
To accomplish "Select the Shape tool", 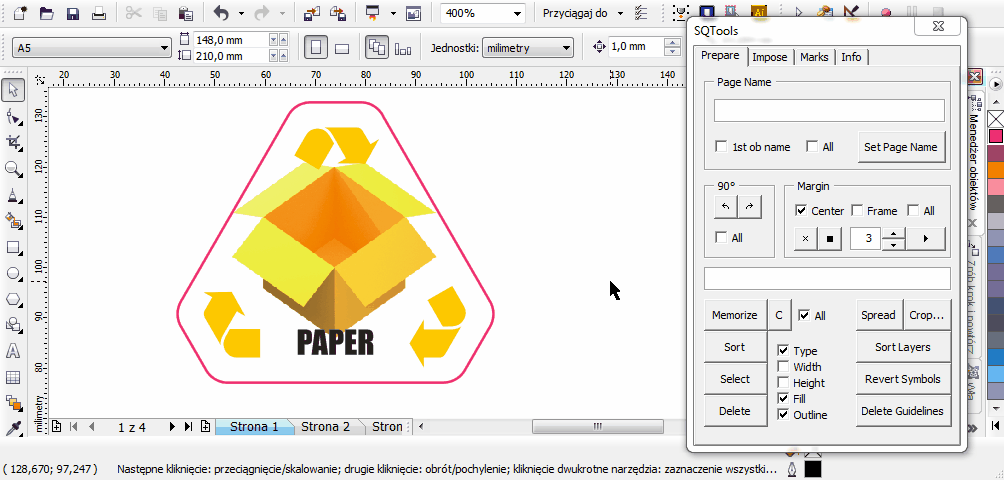I will tap(13, 117).
